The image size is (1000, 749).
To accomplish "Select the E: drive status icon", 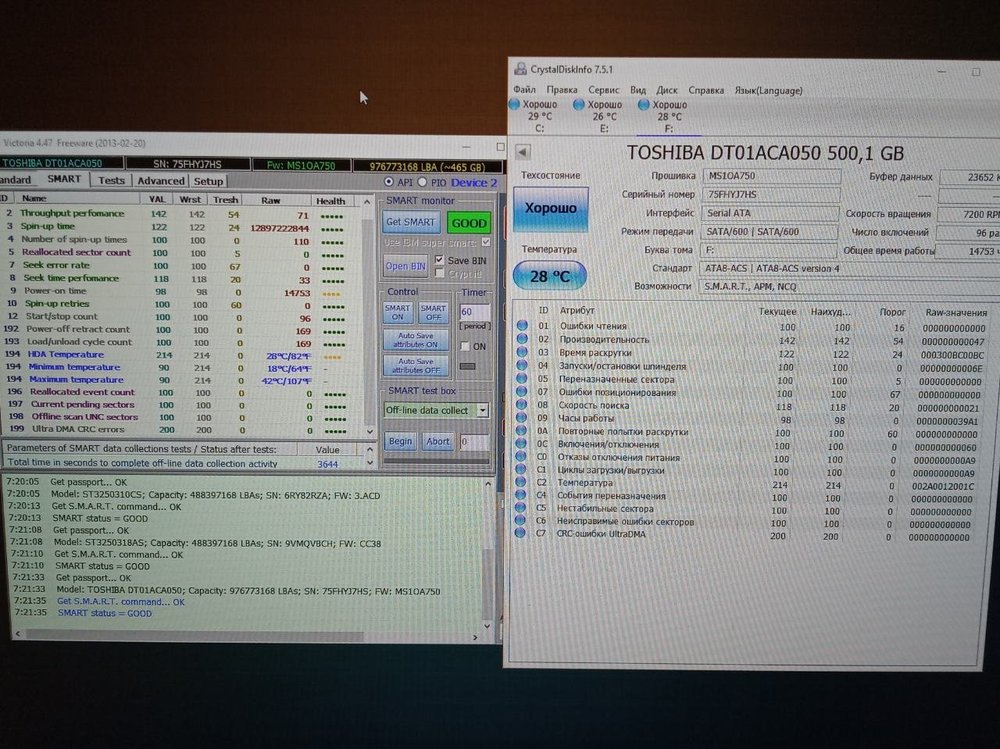I will (580, 105).
